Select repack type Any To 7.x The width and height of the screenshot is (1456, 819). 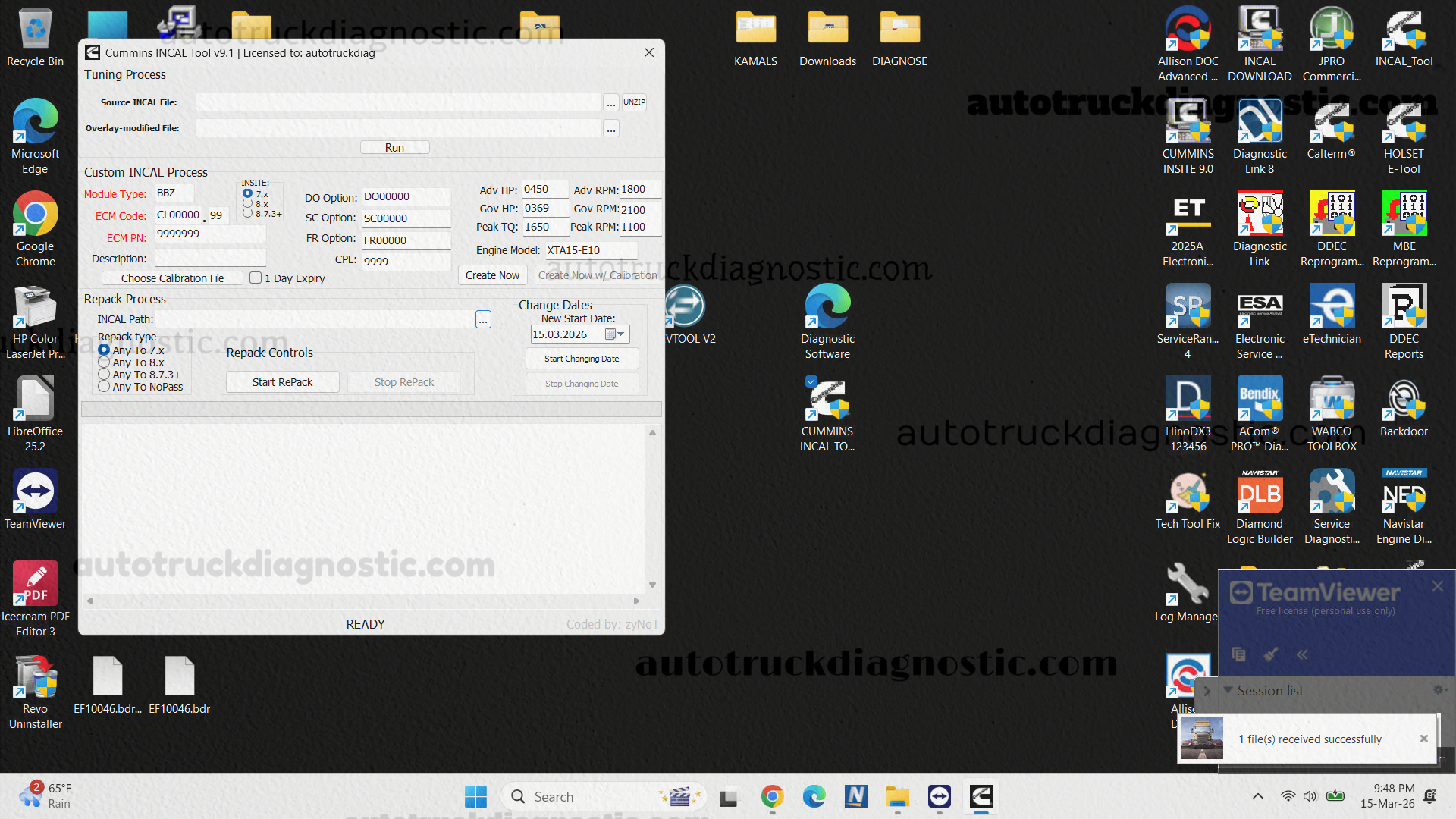(x=104, y=350)
